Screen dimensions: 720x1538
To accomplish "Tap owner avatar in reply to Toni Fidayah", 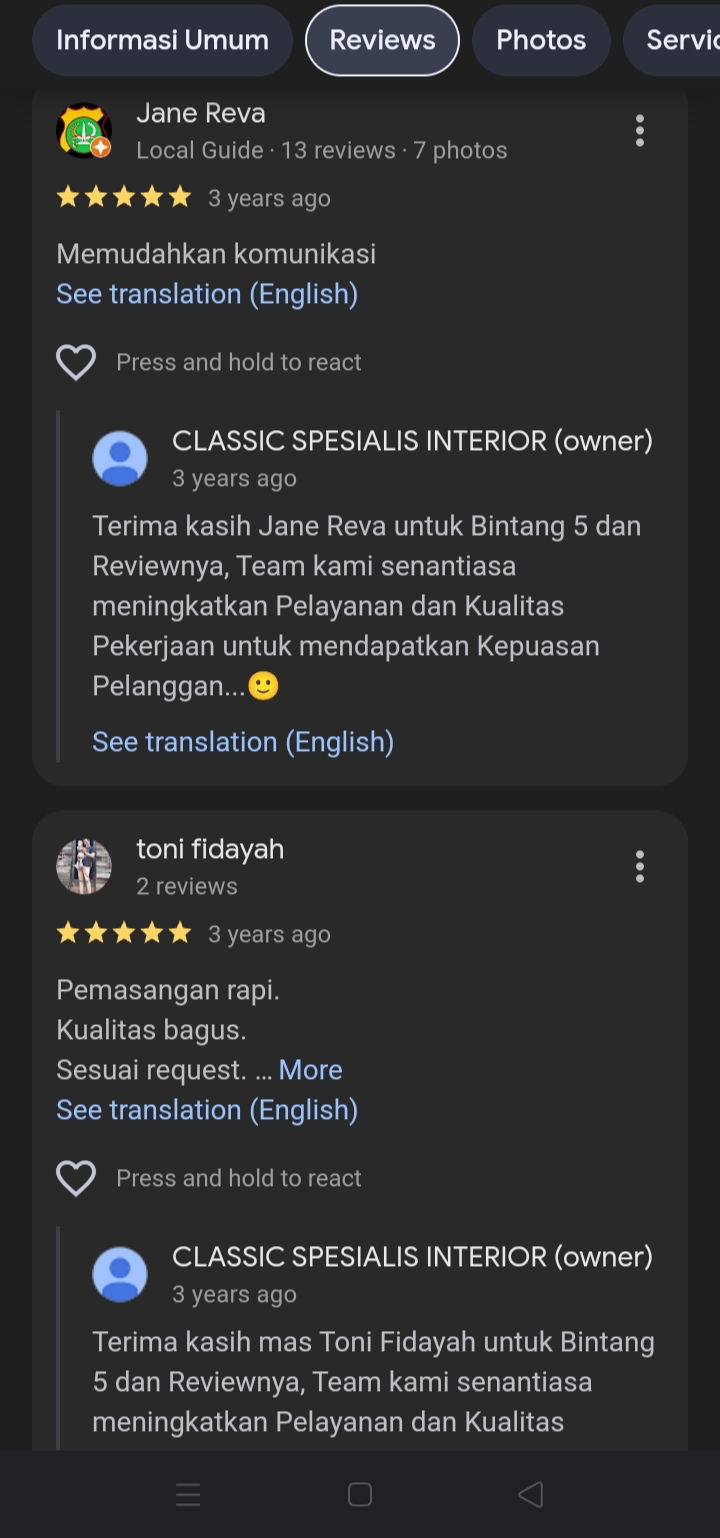I will coord(120,1275).
